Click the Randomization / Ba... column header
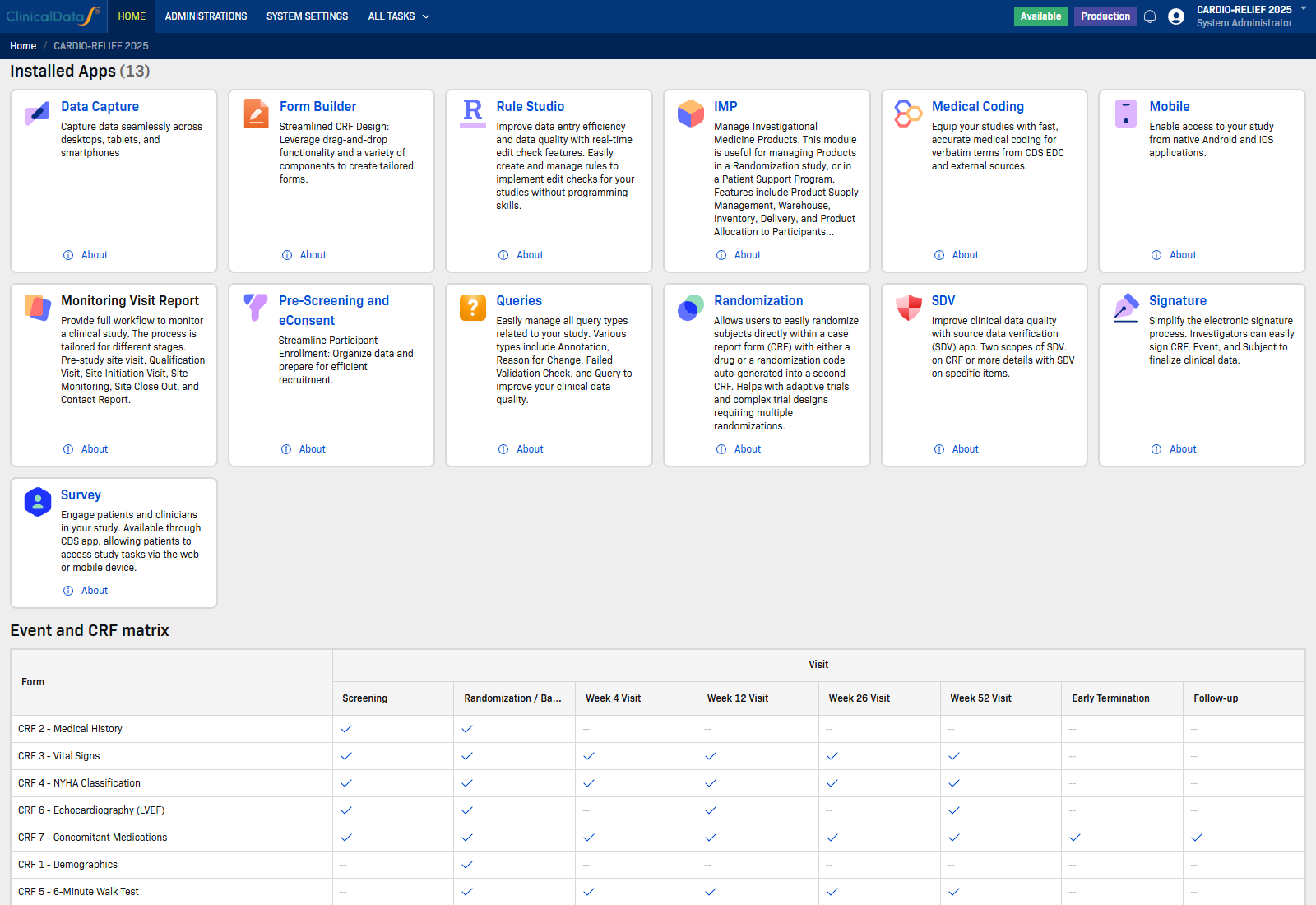 coord(514,698)
